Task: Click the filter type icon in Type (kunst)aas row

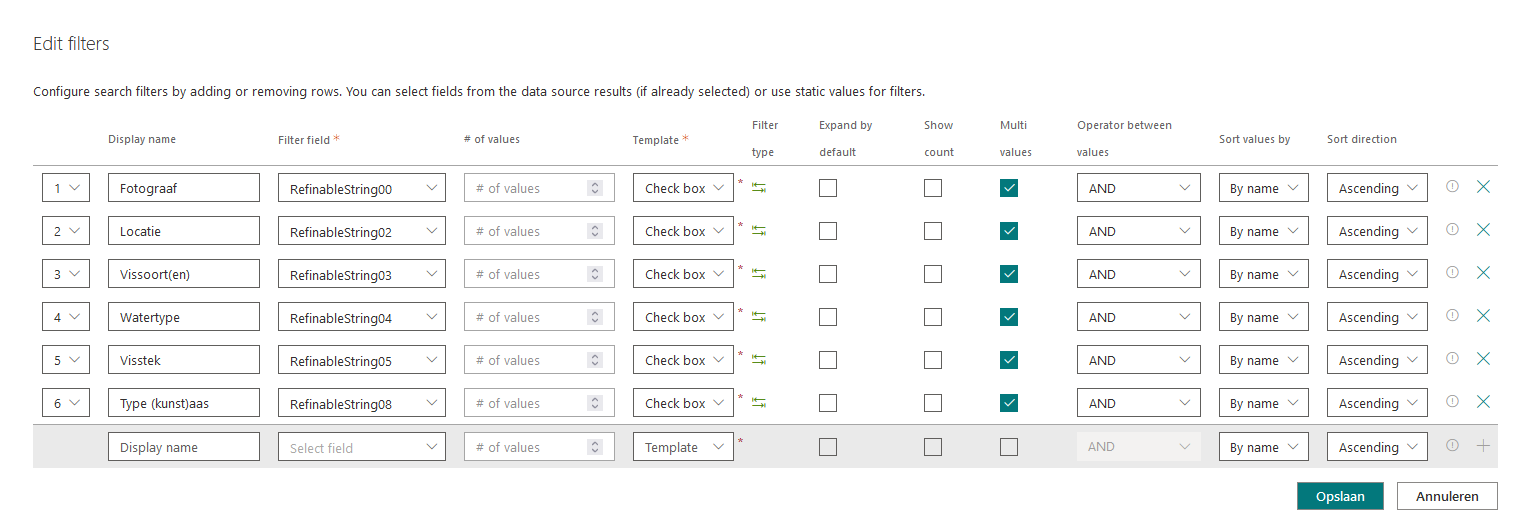Action: click(x=759, y=403)
